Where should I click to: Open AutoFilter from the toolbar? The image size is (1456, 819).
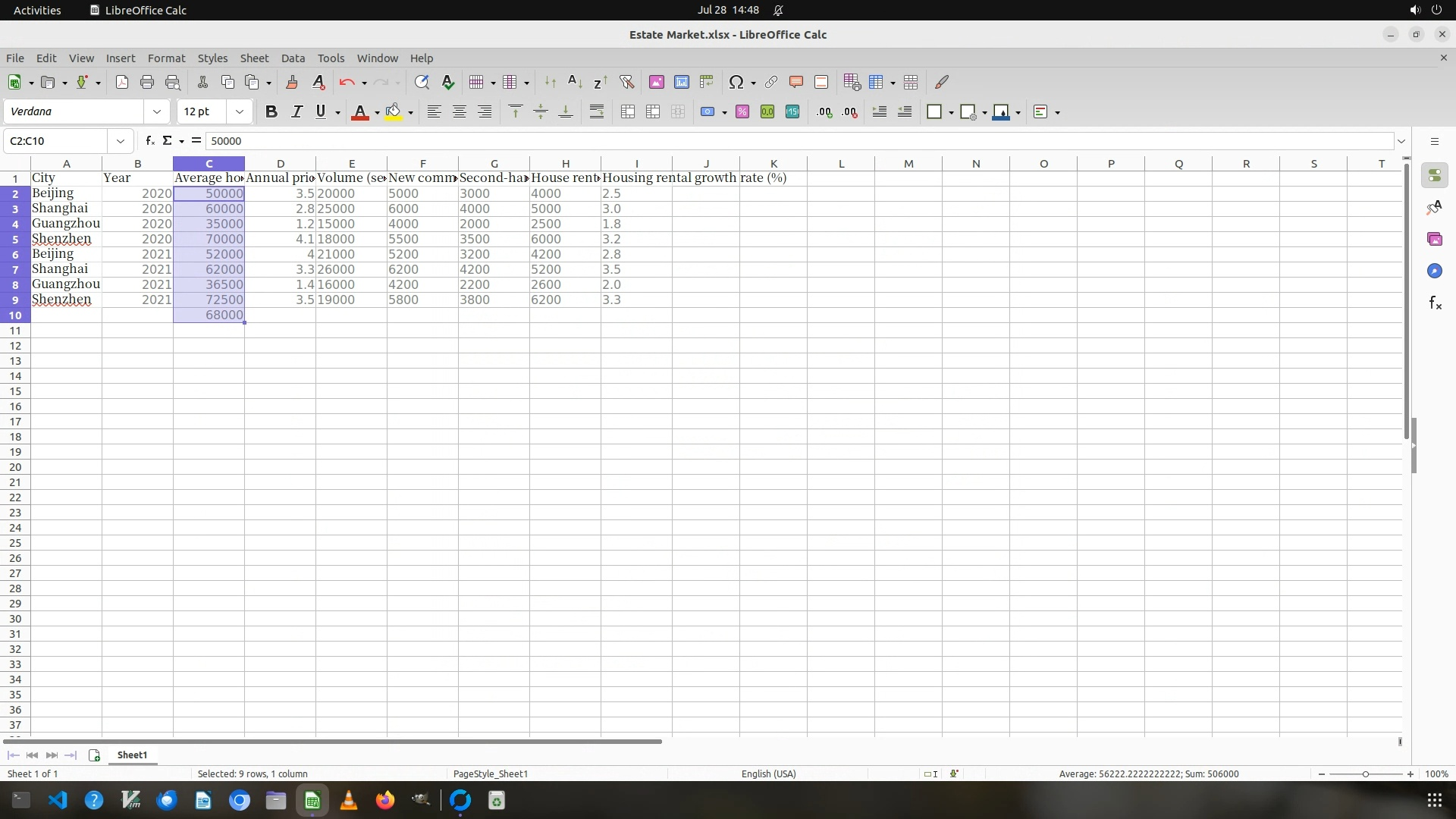(626, 83)
